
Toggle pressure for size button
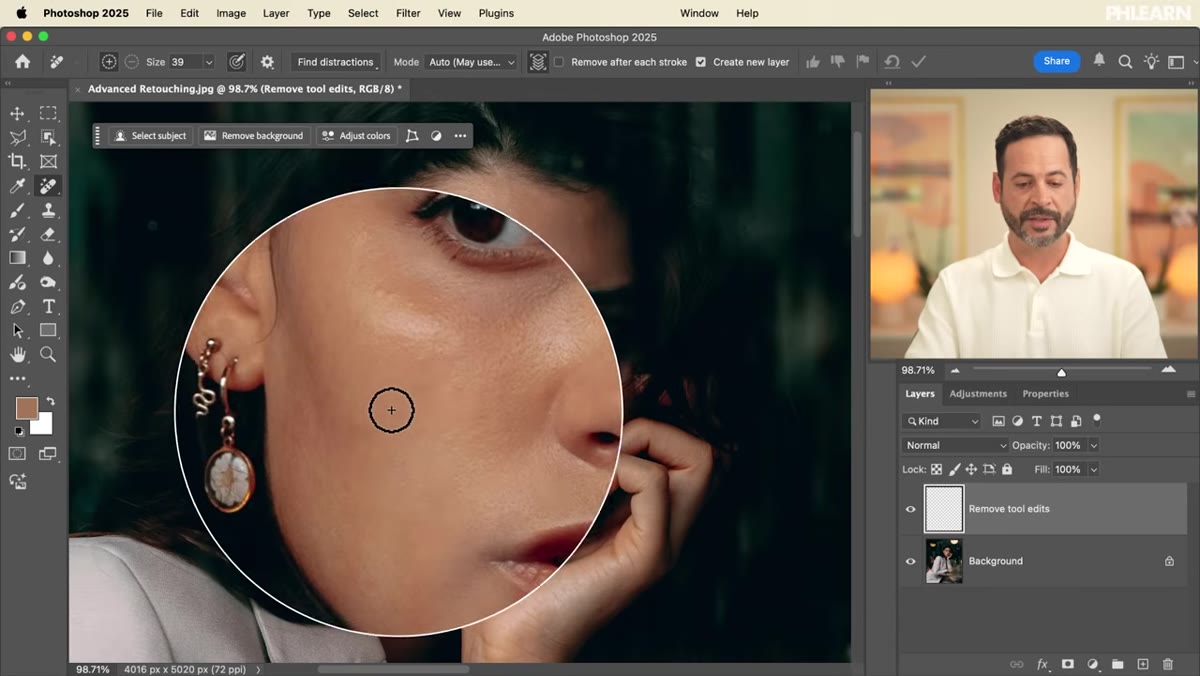(236, 62)
